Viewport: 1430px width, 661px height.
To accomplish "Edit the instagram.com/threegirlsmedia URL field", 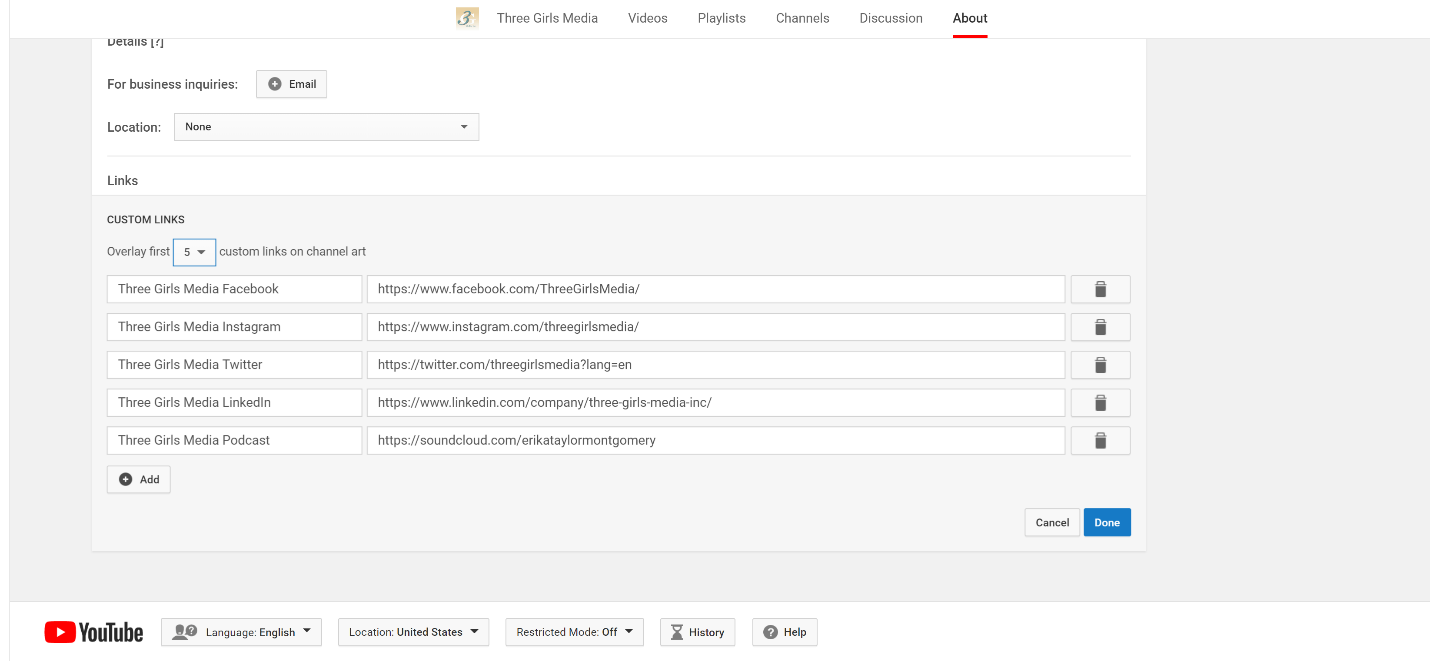I will (716, 327).
